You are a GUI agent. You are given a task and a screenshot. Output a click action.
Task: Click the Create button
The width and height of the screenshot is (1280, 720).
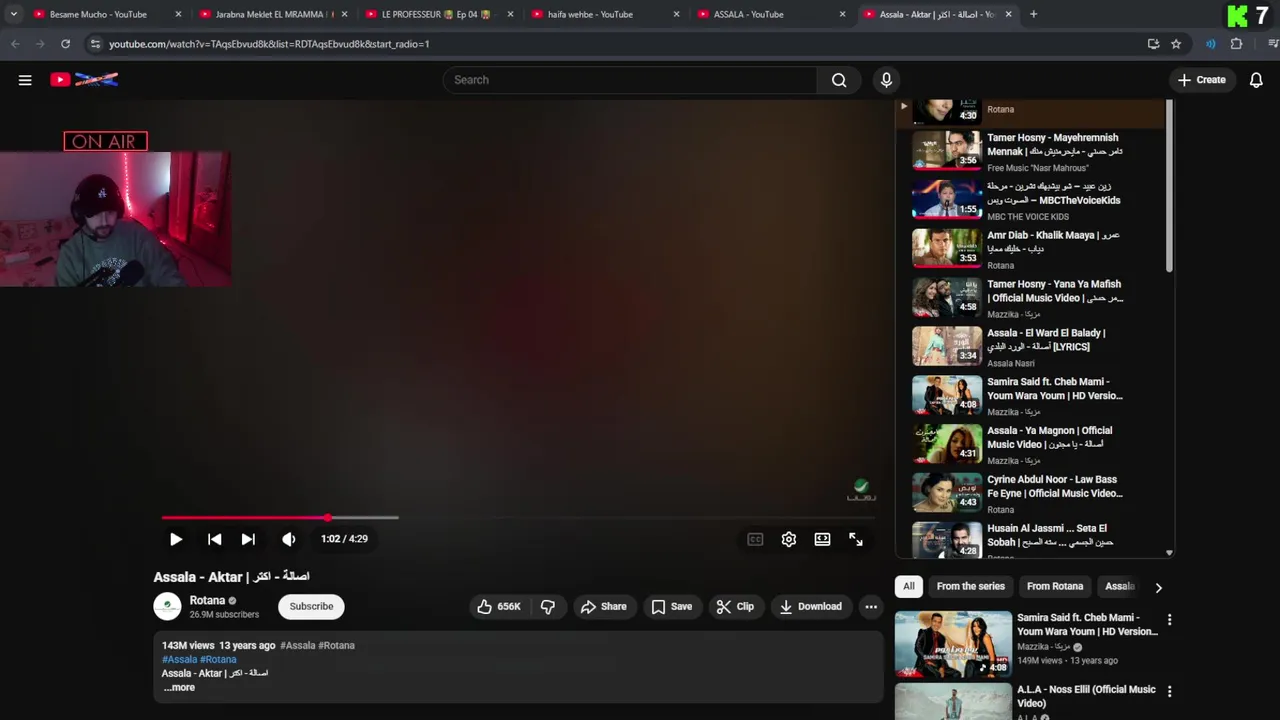(1201, 80)
